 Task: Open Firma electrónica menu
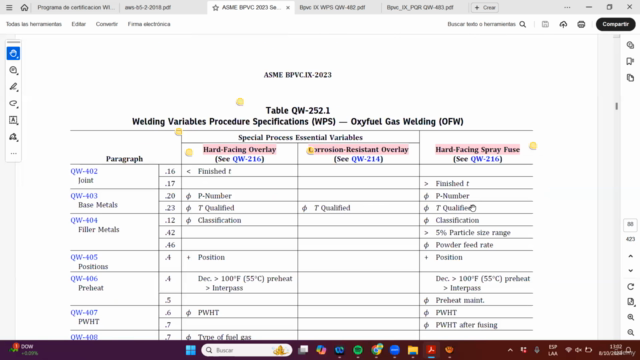149,24
